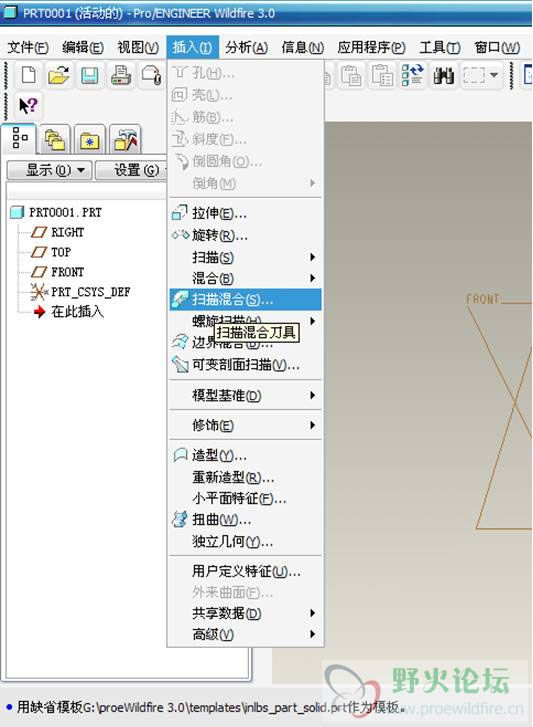Open the Favorites folder star tab
Image resolution: width=533 pixels, height=727 pixels.
pyautogui.click(x=89, y=140)
